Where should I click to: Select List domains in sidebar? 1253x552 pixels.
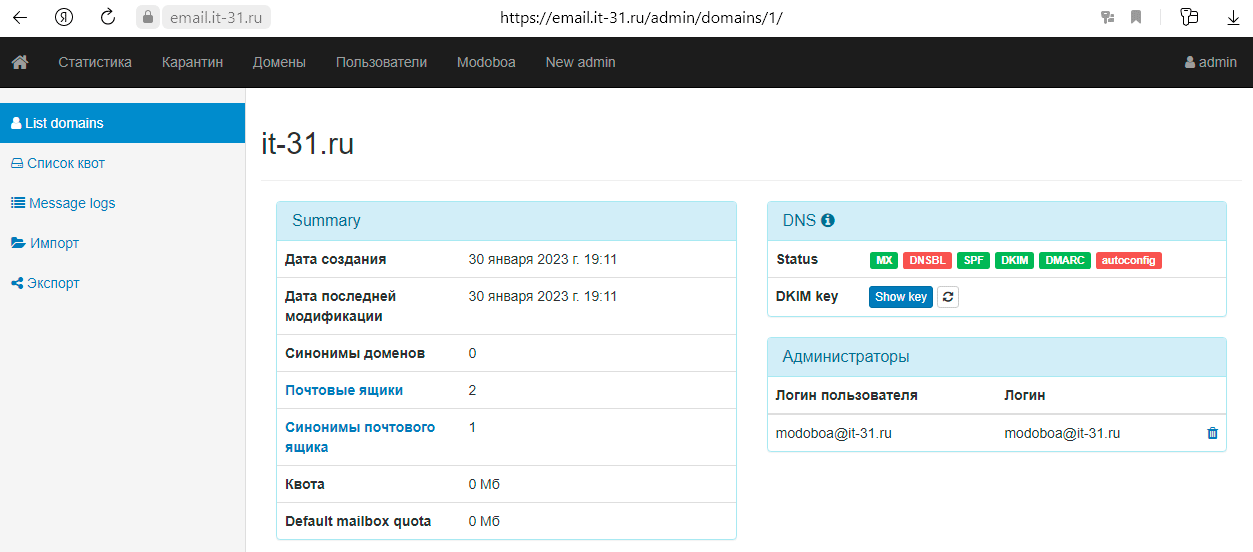[x=122, y=123]
